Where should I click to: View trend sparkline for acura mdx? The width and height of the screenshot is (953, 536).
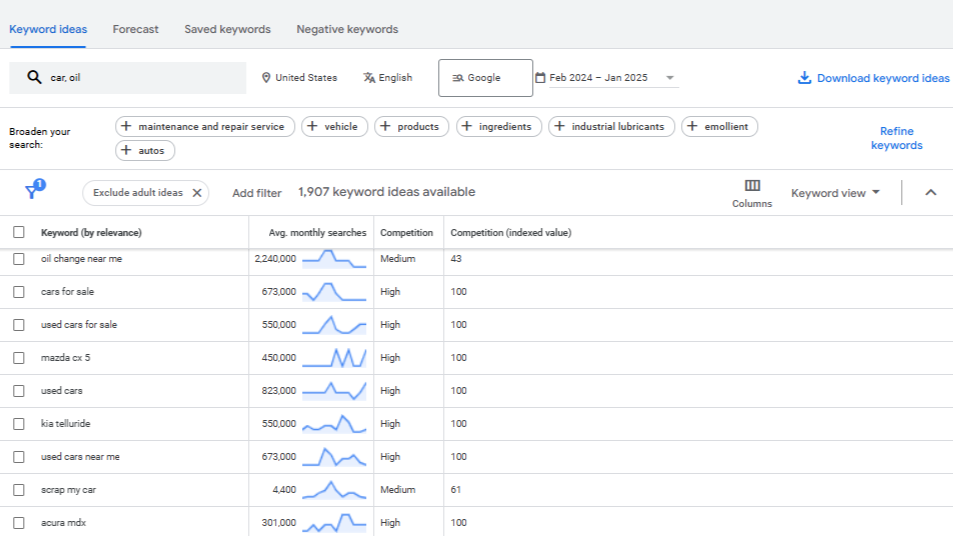pyautogui.click(x=334, y=523)
